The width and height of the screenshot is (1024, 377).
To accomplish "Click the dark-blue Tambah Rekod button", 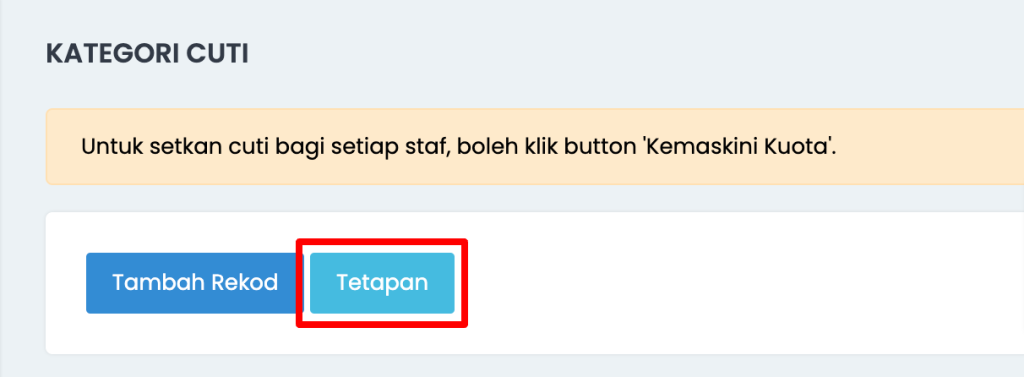I will (x=195, y=283).
